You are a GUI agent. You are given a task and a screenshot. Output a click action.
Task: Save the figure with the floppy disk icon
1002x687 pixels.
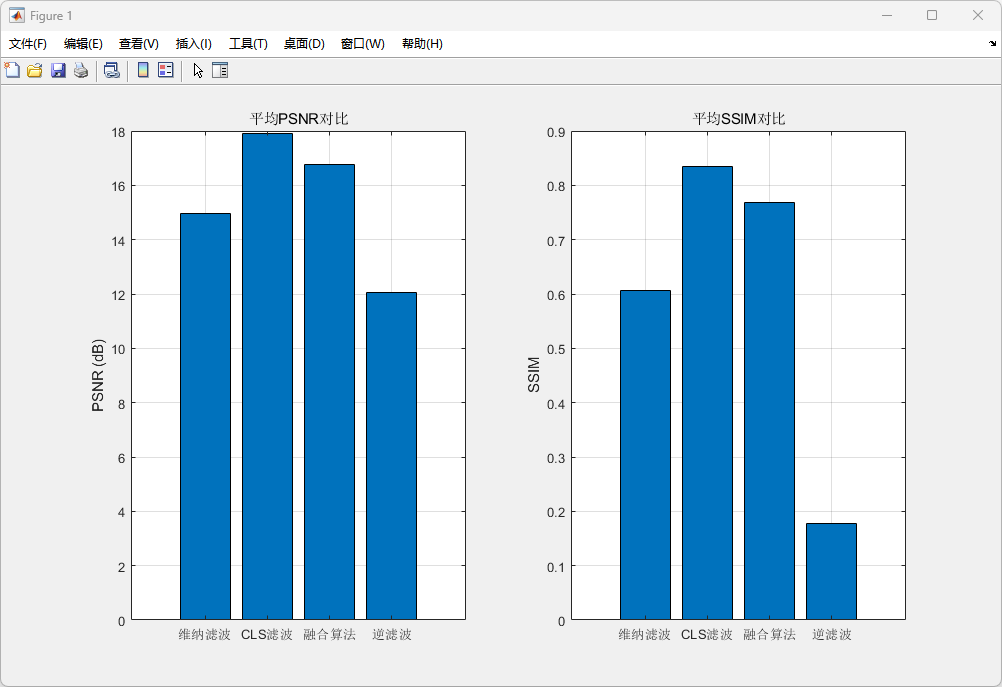58,70
